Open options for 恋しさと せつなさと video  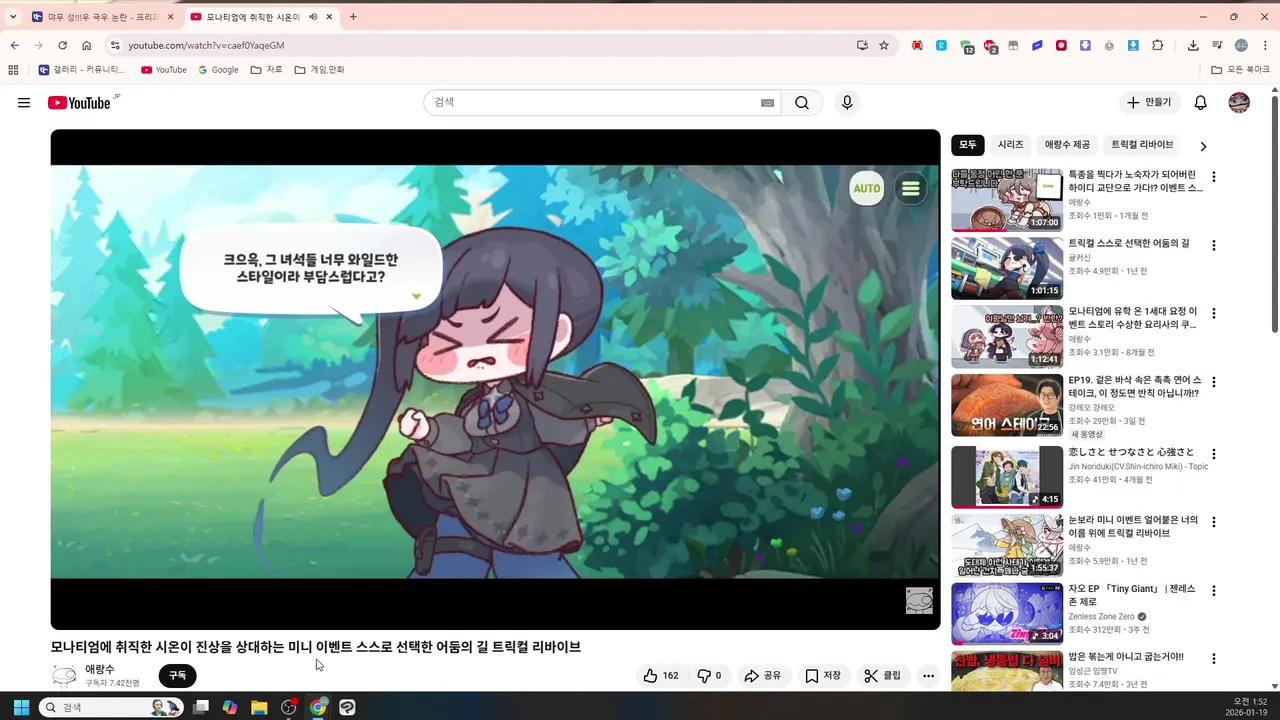[1214, 454]
